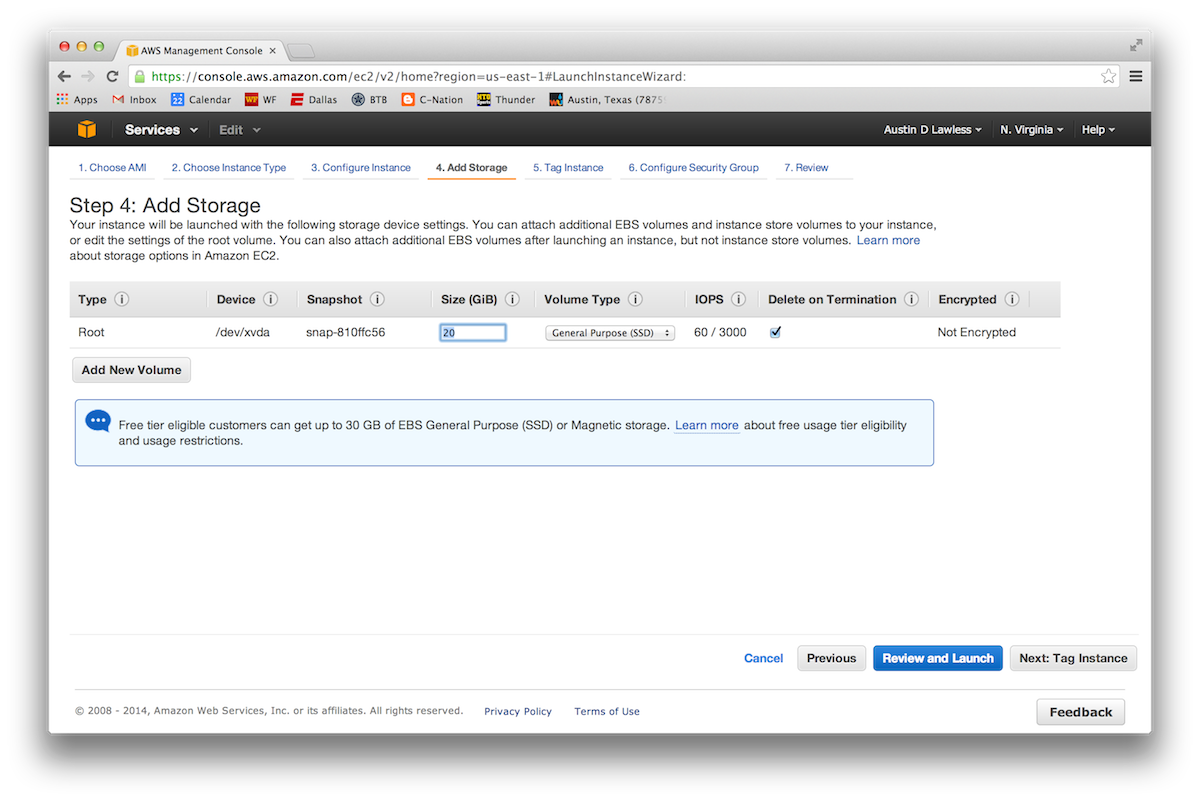The height and width of the screenshot is (801, 1200).
Task: Open the Calendar bookmark
Action: click(201, 100)
